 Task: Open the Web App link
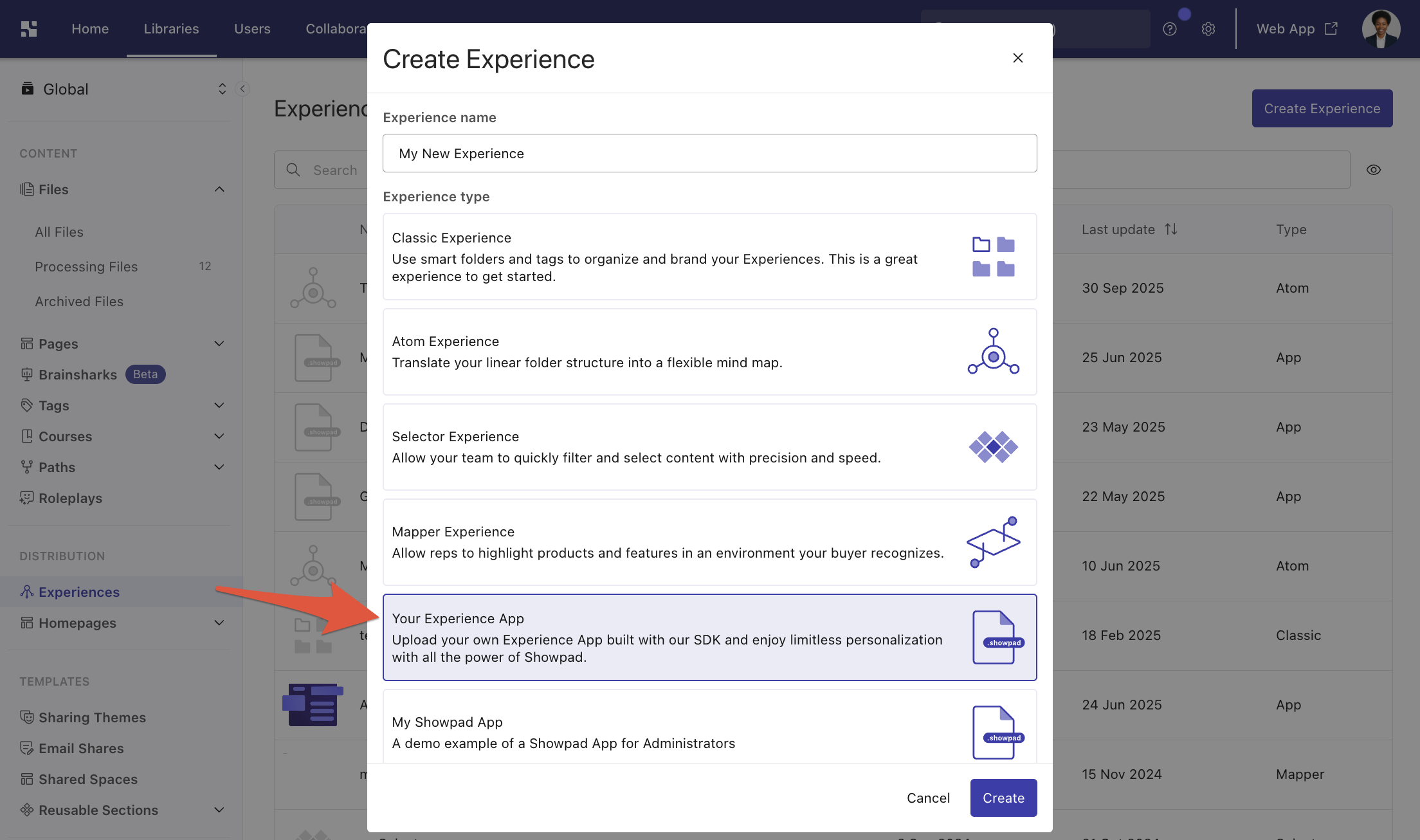pos(1297,29)
